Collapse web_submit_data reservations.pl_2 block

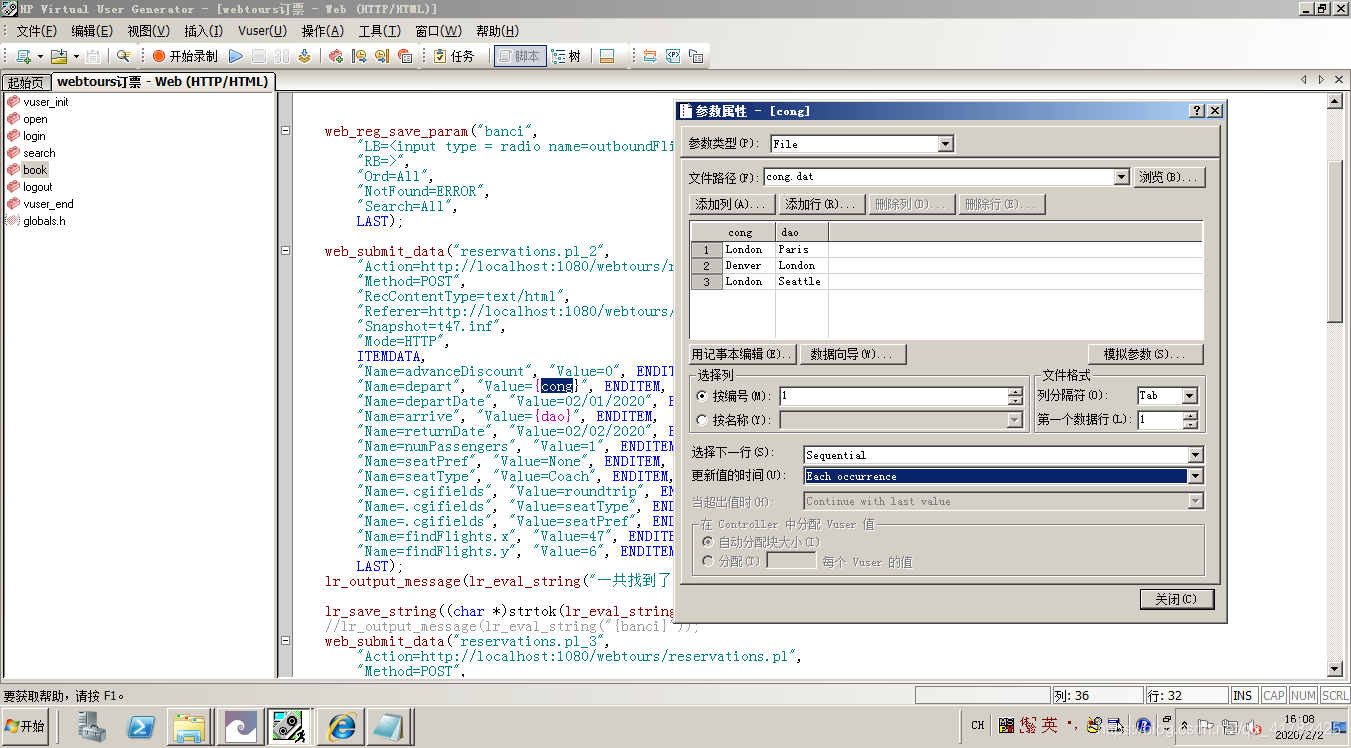point(285,251)
